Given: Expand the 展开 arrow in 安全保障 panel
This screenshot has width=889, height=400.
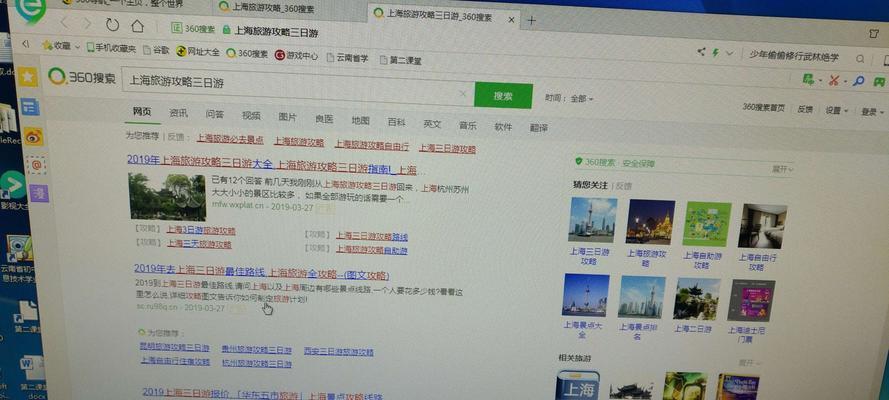Looking at the screenshot, I should [x=782, y=169].
